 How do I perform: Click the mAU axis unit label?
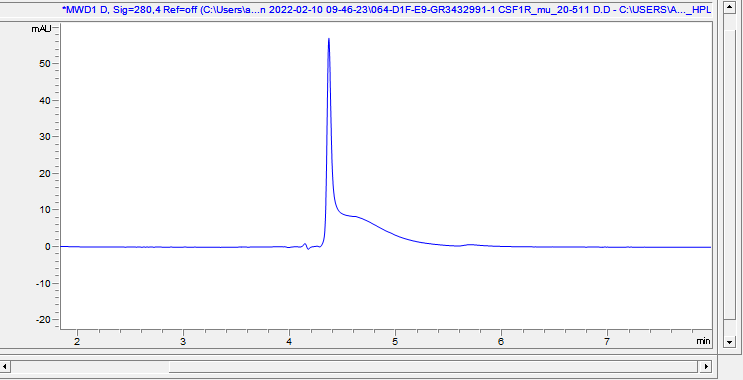[41, 29]
